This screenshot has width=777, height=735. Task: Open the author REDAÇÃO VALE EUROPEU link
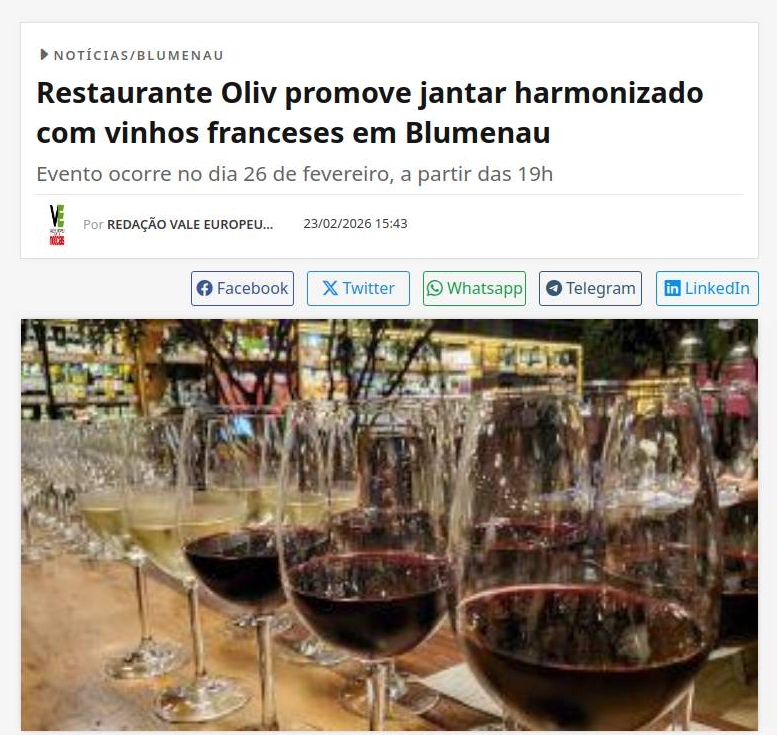(190, 225)
